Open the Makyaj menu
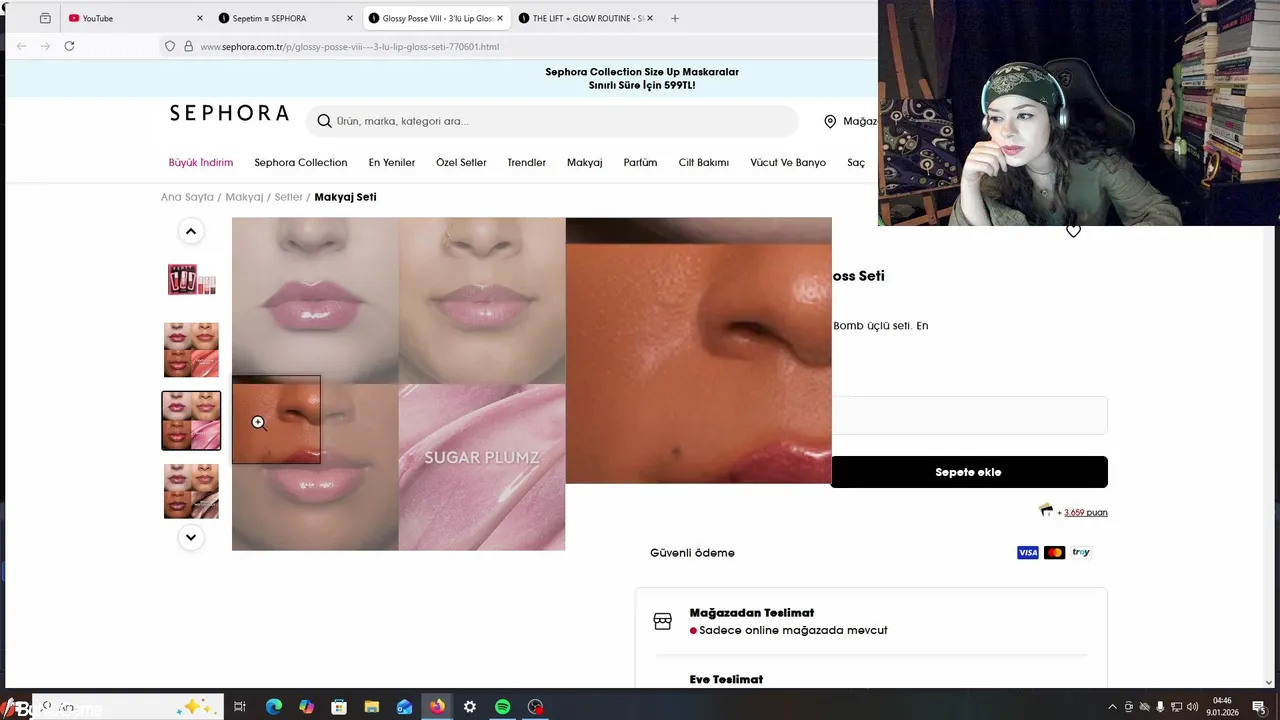1280x720 pixels. [x=585, y=162]
